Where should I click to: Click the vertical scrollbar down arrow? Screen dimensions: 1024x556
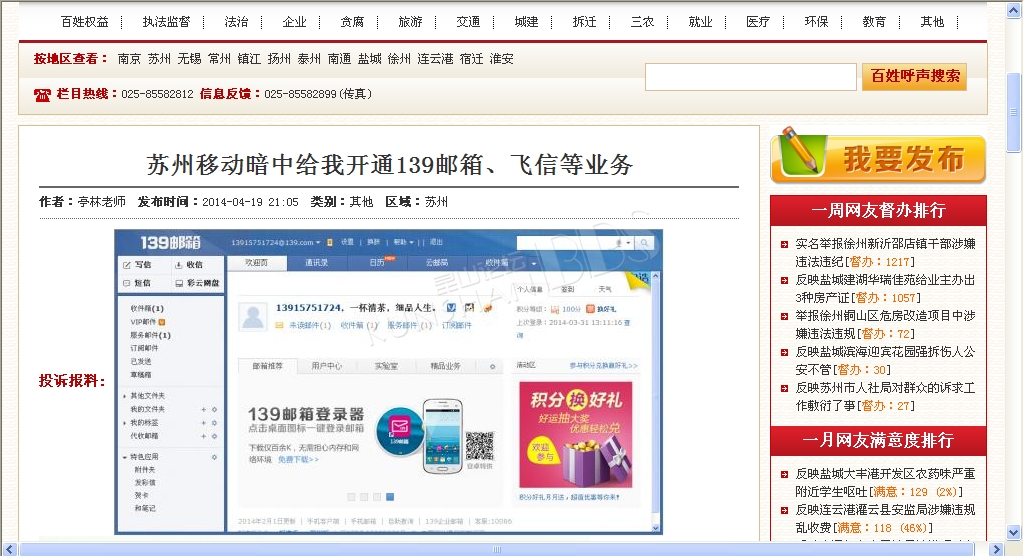(x=1014, y=532)
